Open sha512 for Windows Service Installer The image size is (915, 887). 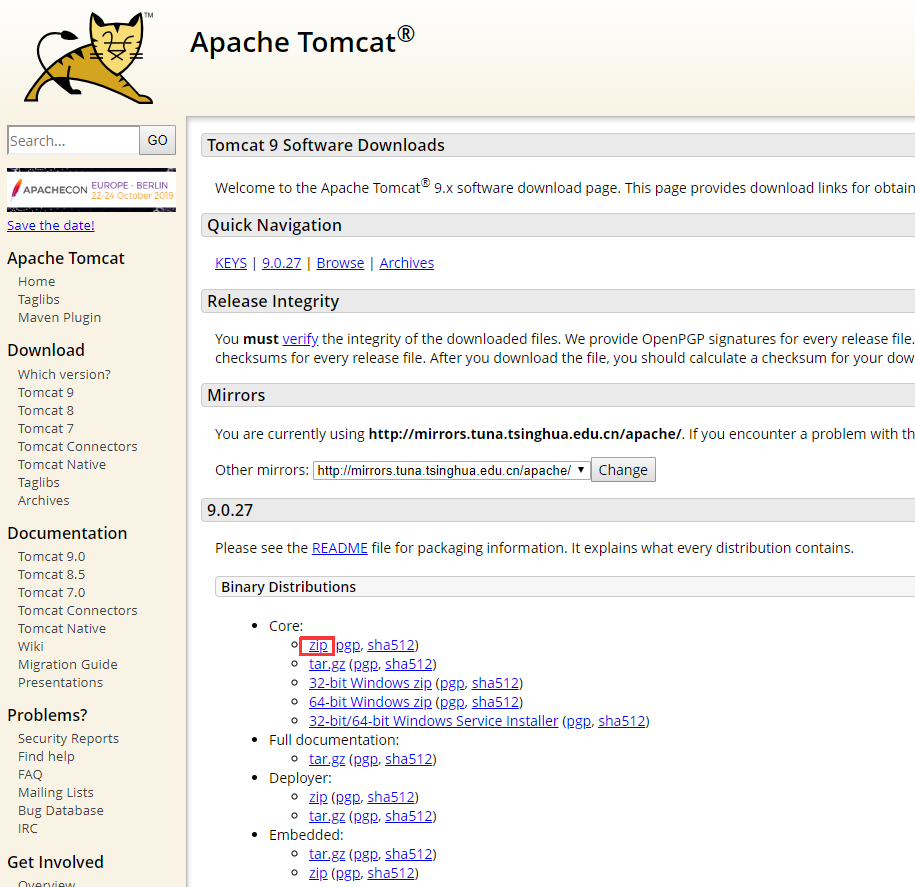pyautogui.click(x=622, y=721)
